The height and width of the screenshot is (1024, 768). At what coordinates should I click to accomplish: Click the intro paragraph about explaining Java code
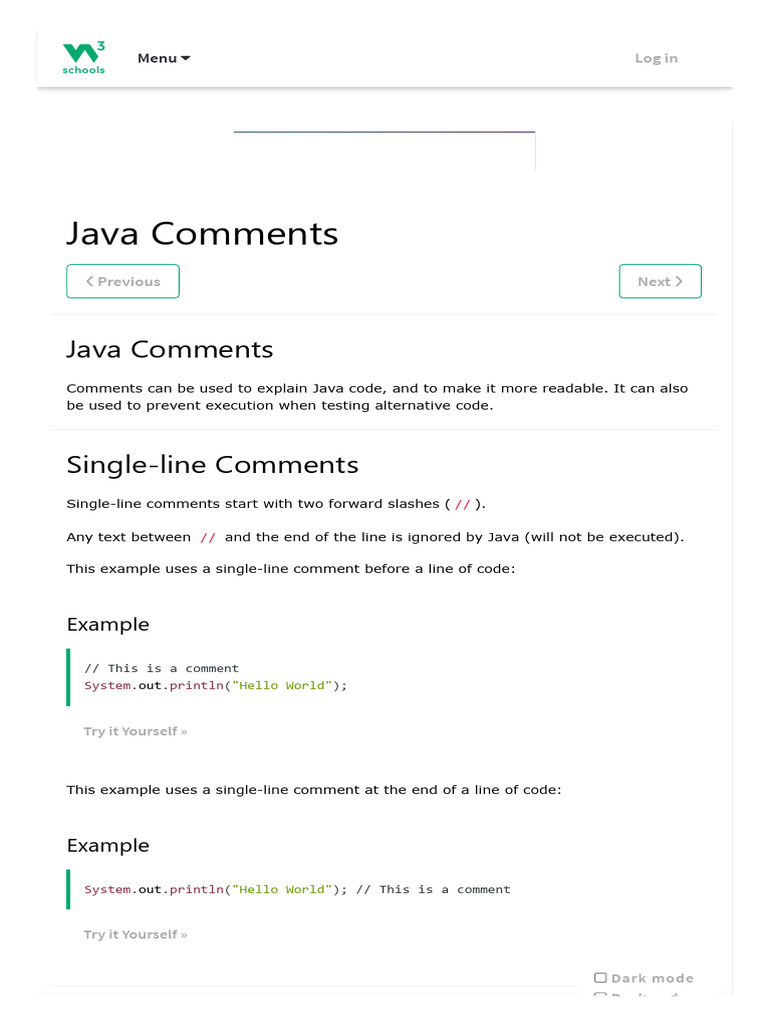point(377,397)
